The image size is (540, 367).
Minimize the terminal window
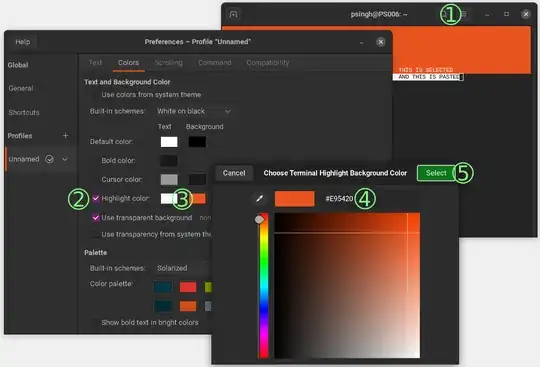pos(487,14)
